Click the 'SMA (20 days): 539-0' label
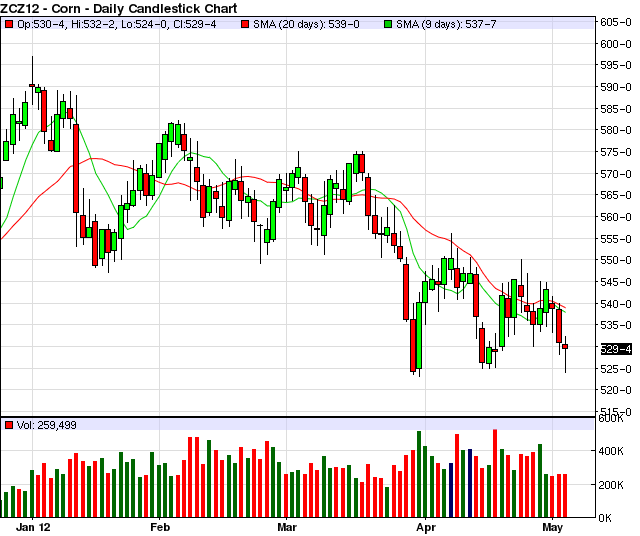 tap(306, 24)
